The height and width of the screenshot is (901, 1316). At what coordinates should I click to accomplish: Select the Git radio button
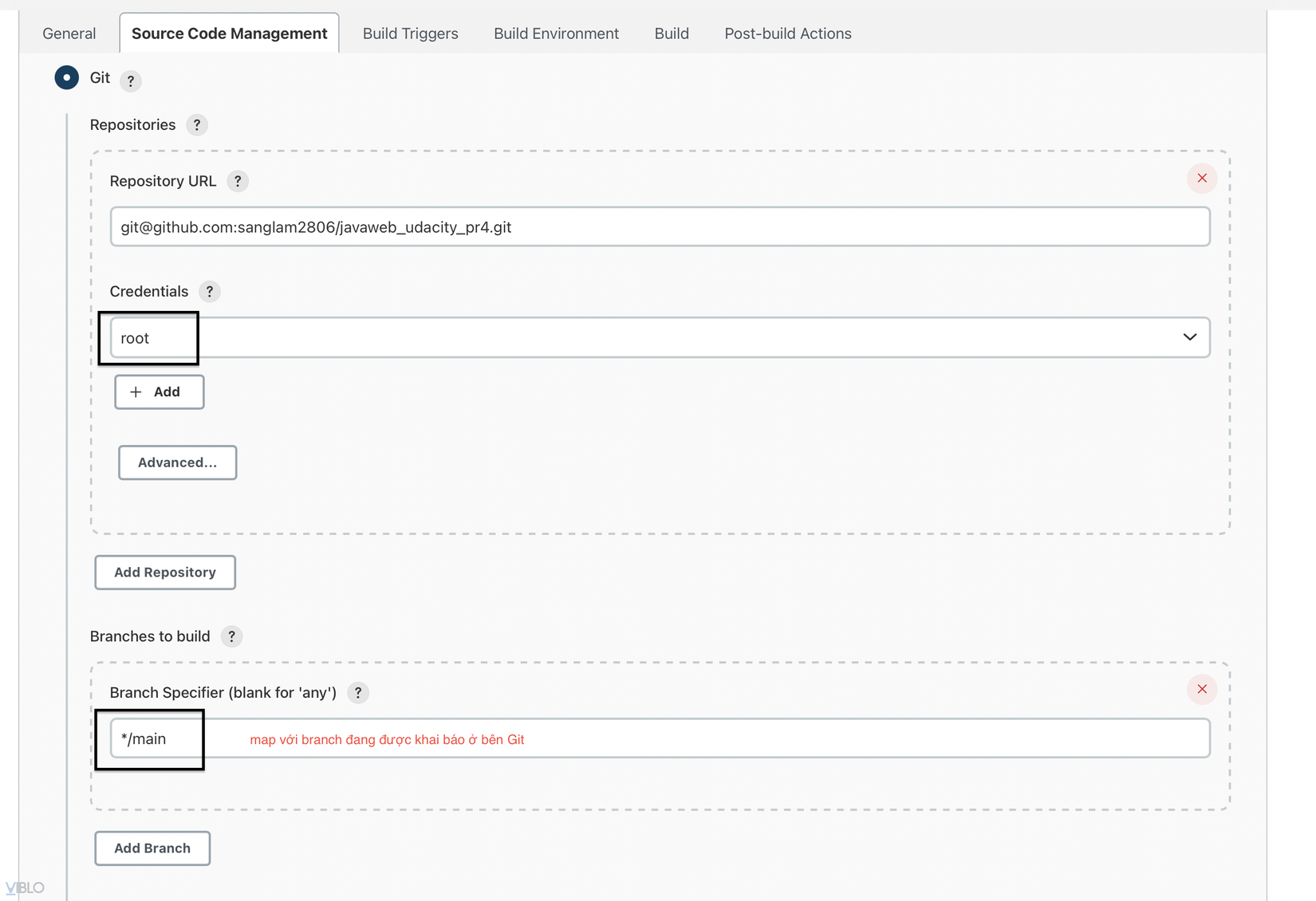point(67,78)
